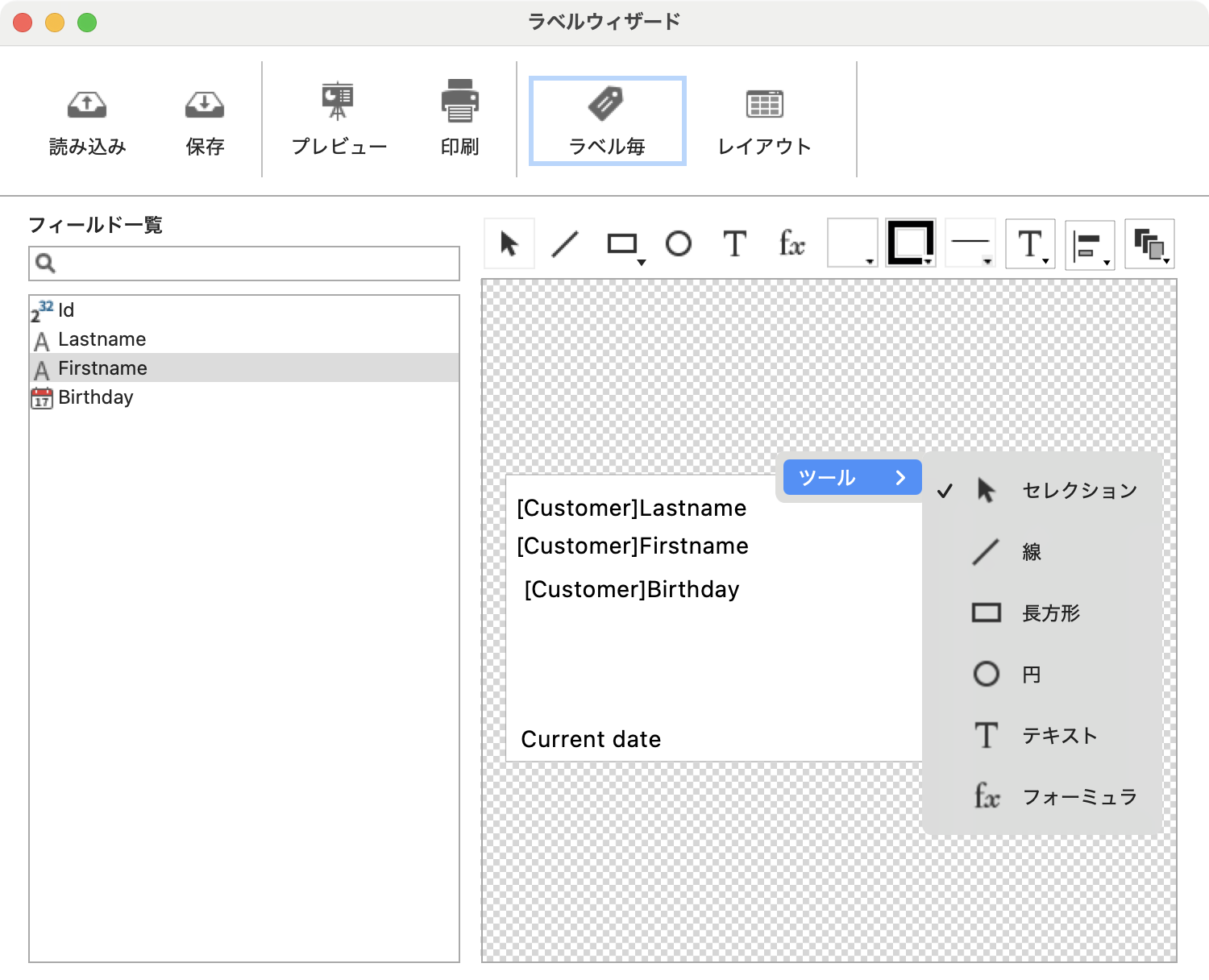Image resolution: width=1209 pixels, height=980 pixels.
Task: Open the border color swatch
Action: [x=911, y=243]
